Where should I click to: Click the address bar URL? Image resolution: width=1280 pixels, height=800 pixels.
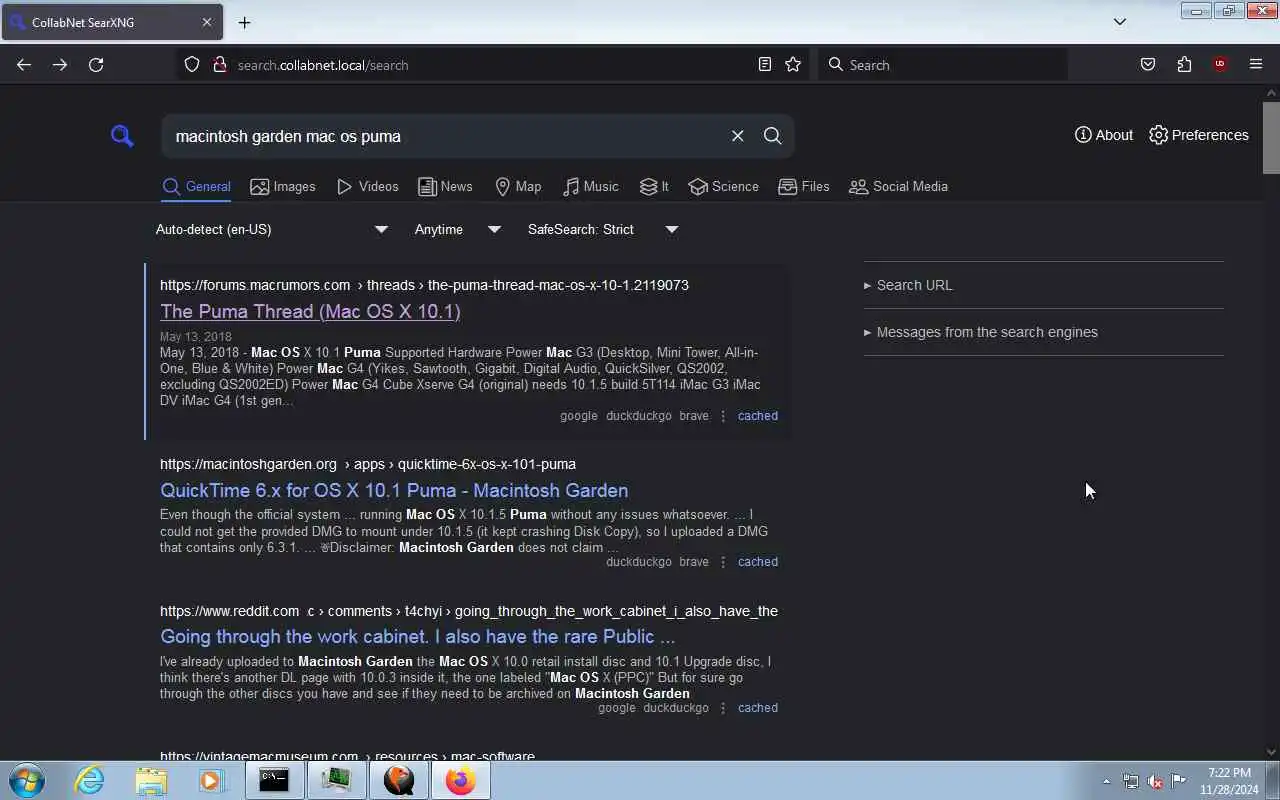323,65
